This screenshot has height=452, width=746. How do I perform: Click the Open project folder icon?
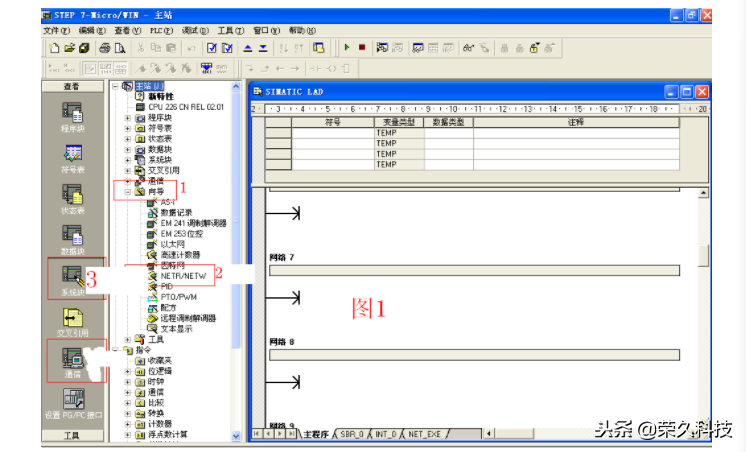pos(69,48)
